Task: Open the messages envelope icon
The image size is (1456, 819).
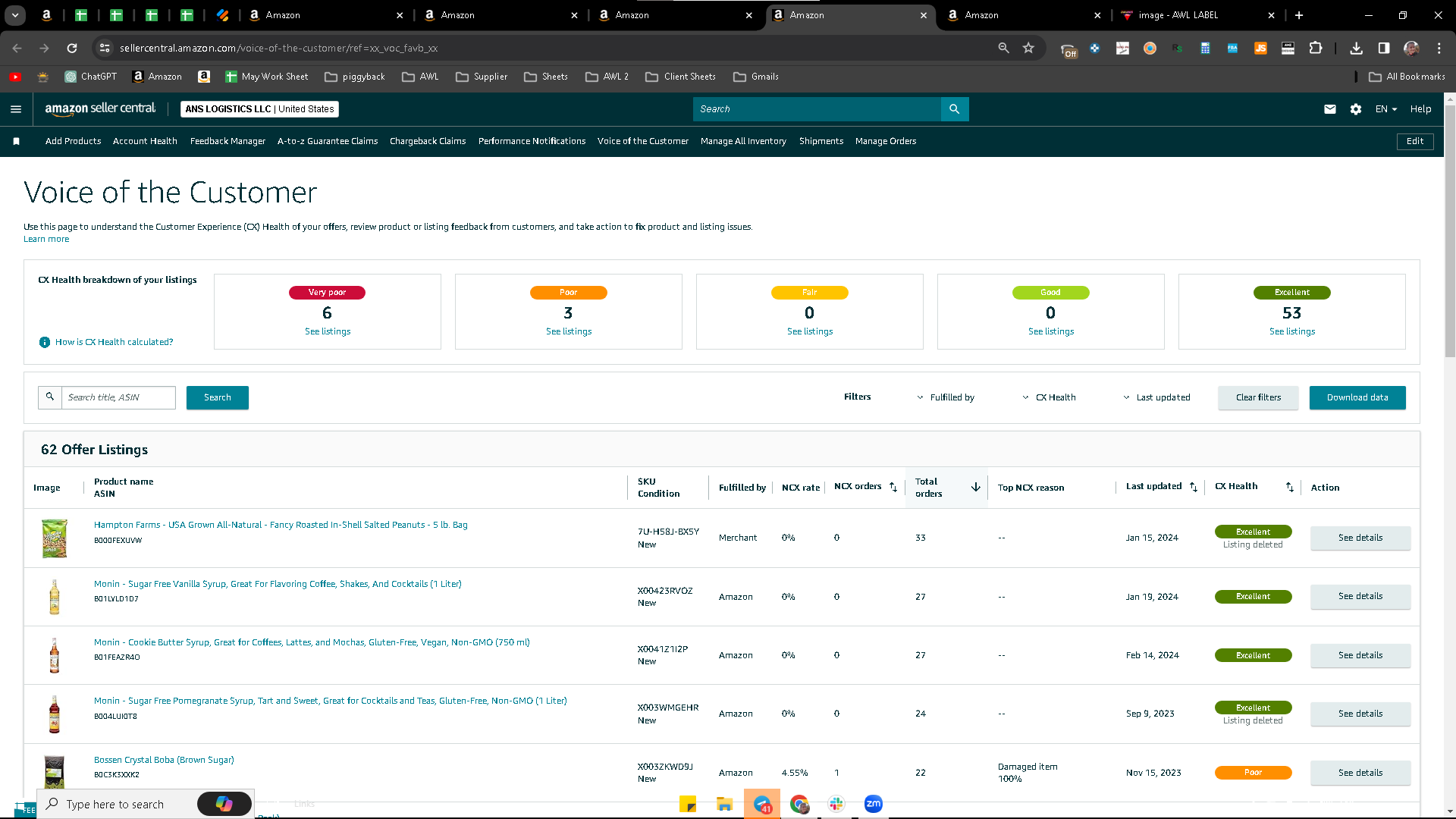Action: (1330, 109)
